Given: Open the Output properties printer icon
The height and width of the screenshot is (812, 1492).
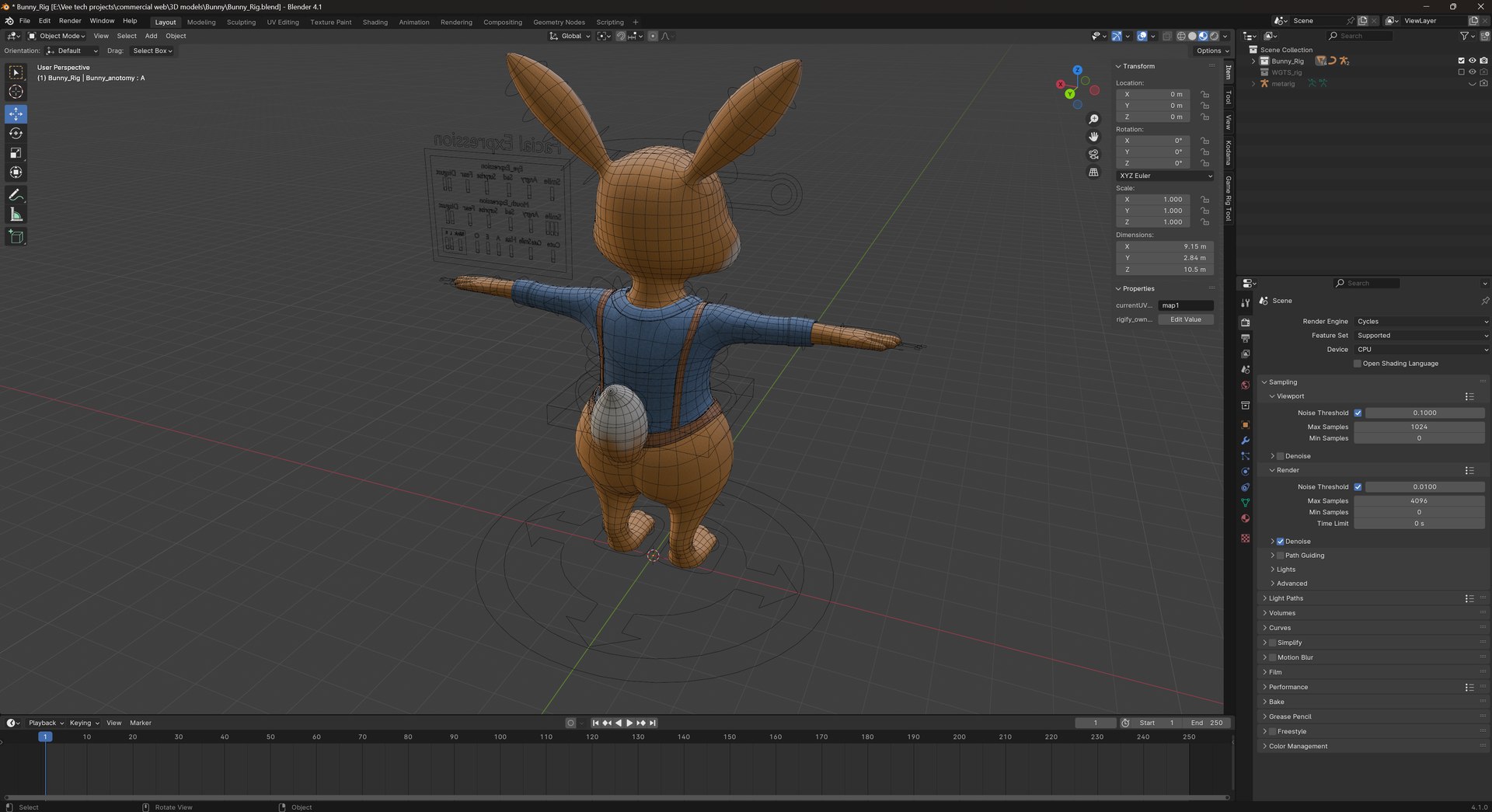Looking at the screenshot, I should click(1246, 338).
